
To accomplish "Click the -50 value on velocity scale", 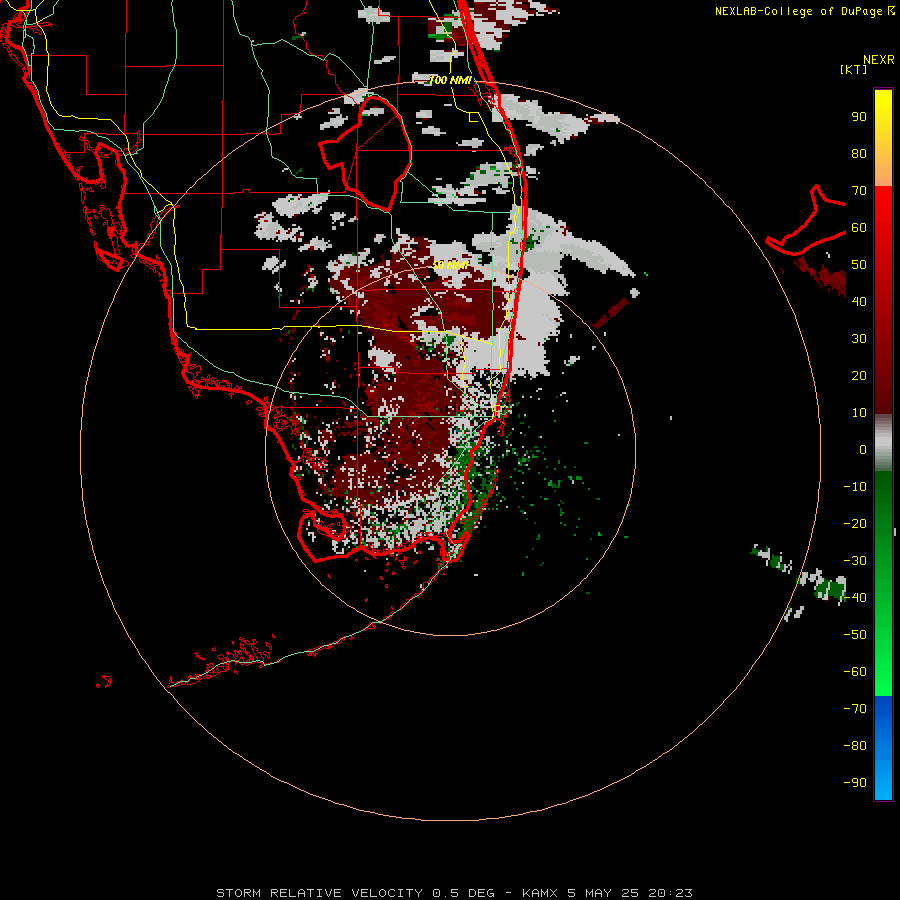I will 855,635.
